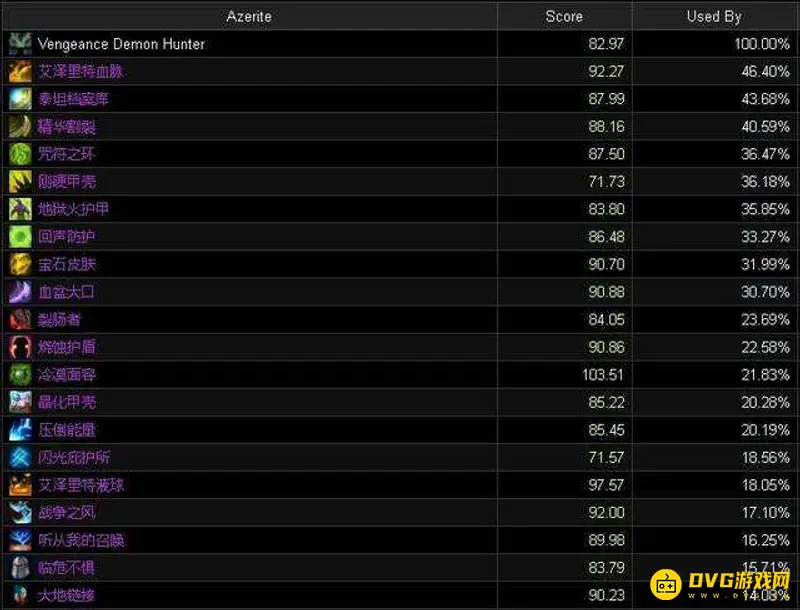800x610 pixels.
Task: Follow the 冷漠面容 trait link
Action: [66, 375]
